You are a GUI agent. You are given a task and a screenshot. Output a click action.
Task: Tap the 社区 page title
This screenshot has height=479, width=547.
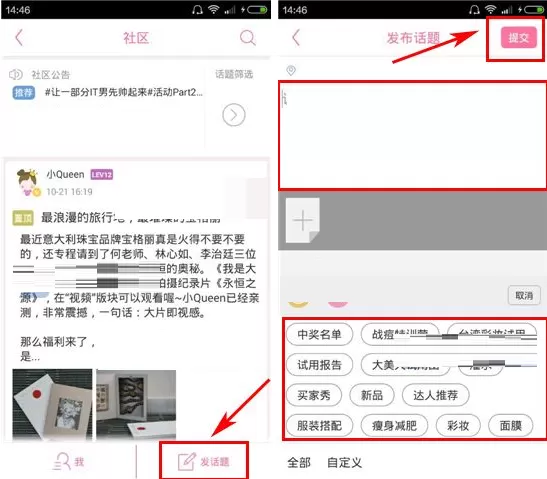click(x=136, y=38)
